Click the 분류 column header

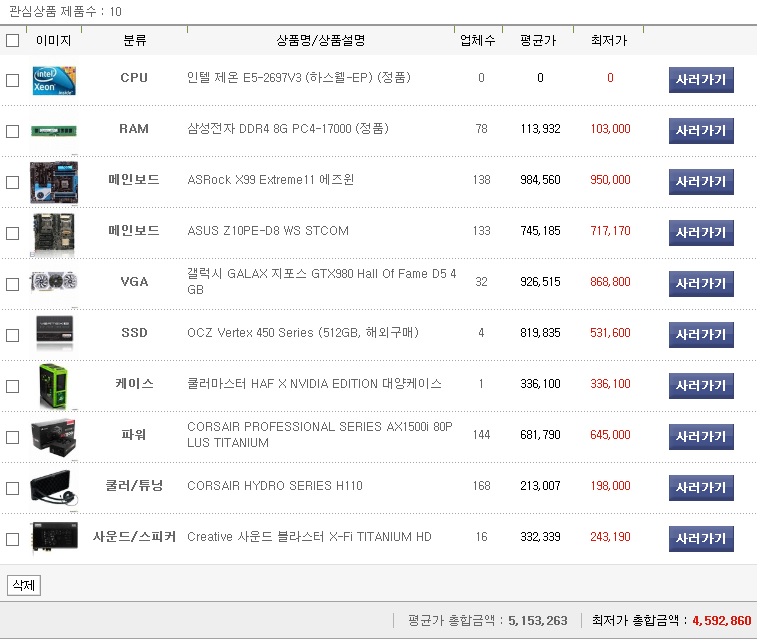tap(135, 40)
